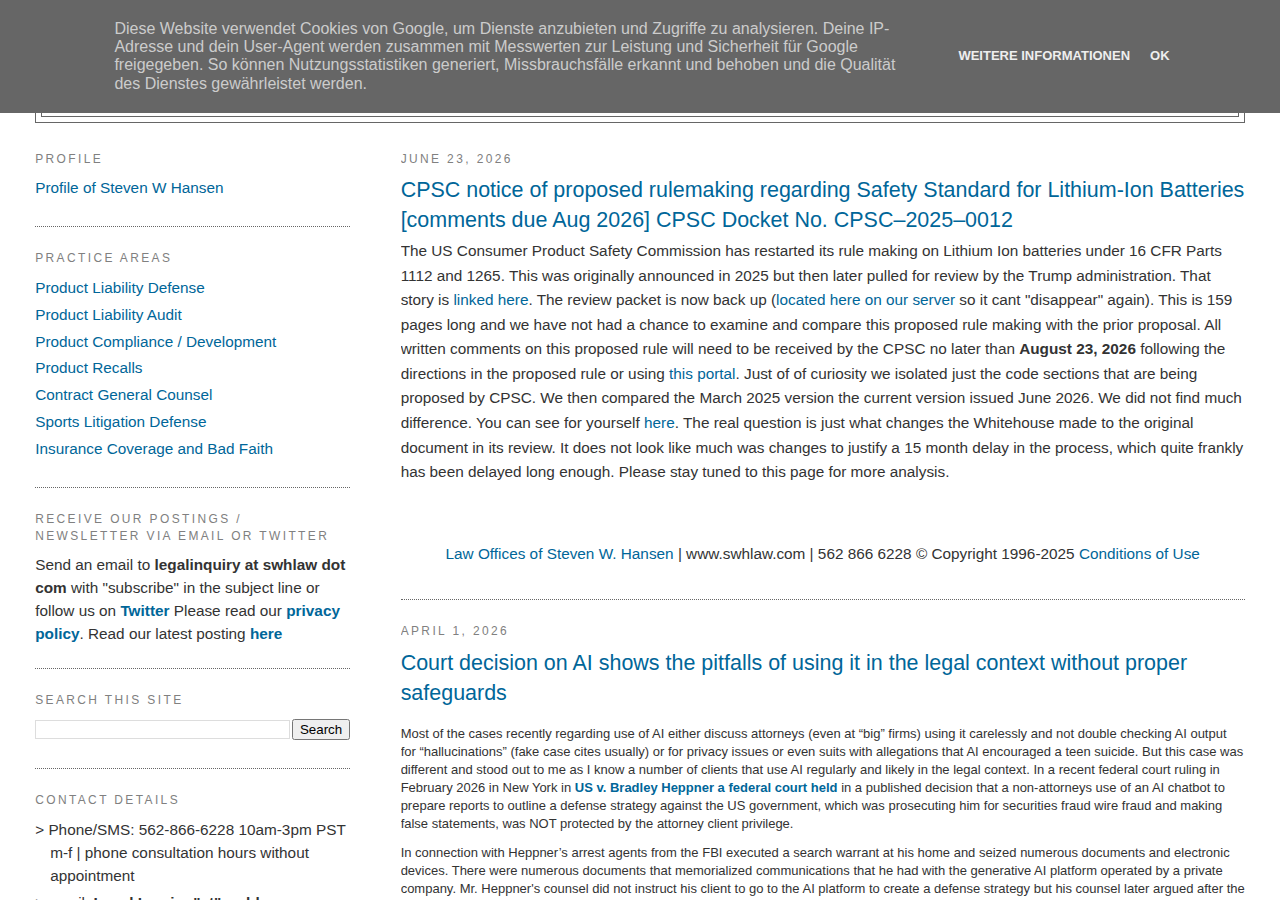
Task: Select the Phone/SMS 562-866-6228 contact line
Action: click(x=191, y=853)
